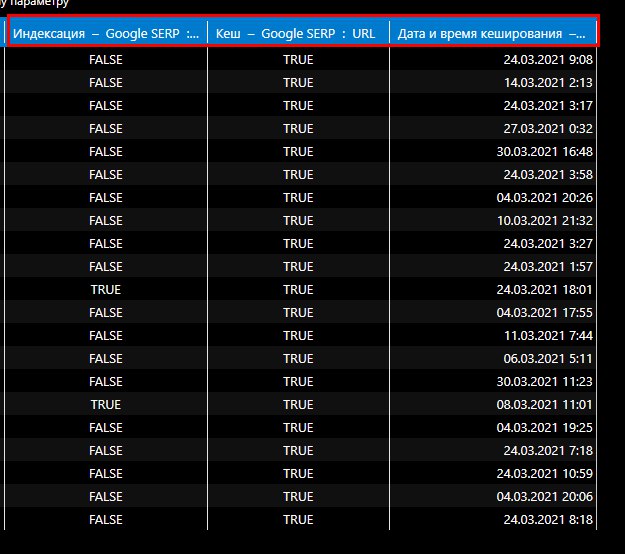Click Кеш TRUE in the 24.03.2021 10:59 row
Viewport: 625px width, 554px height.
coord(298,473)
